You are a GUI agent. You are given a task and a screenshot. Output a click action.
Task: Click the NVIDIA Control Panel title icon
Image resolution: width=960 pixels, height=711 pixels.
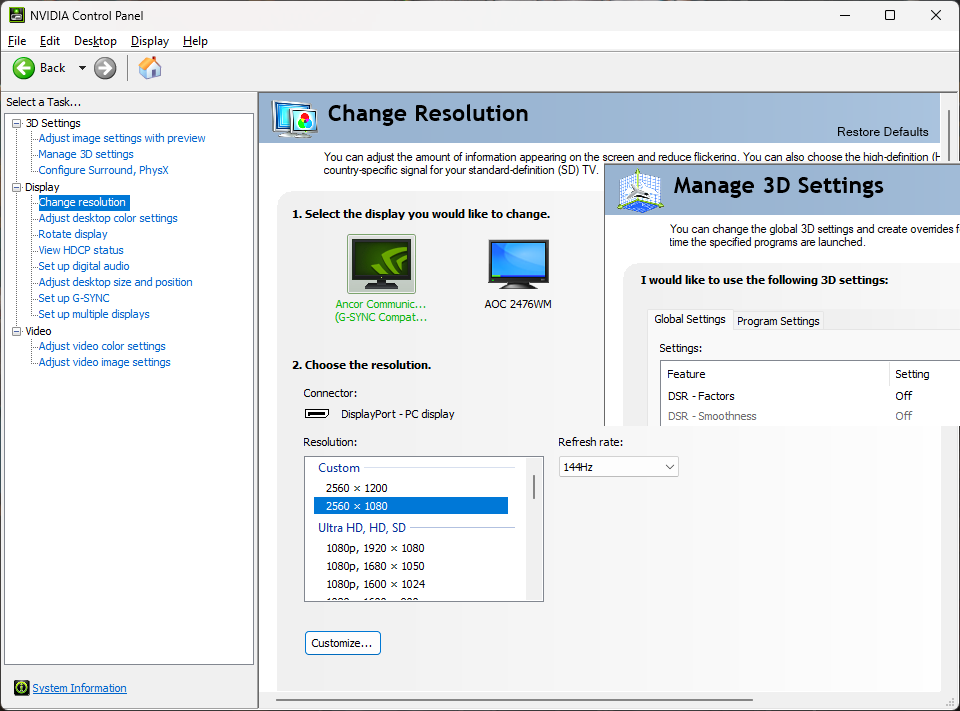(17, 15)
